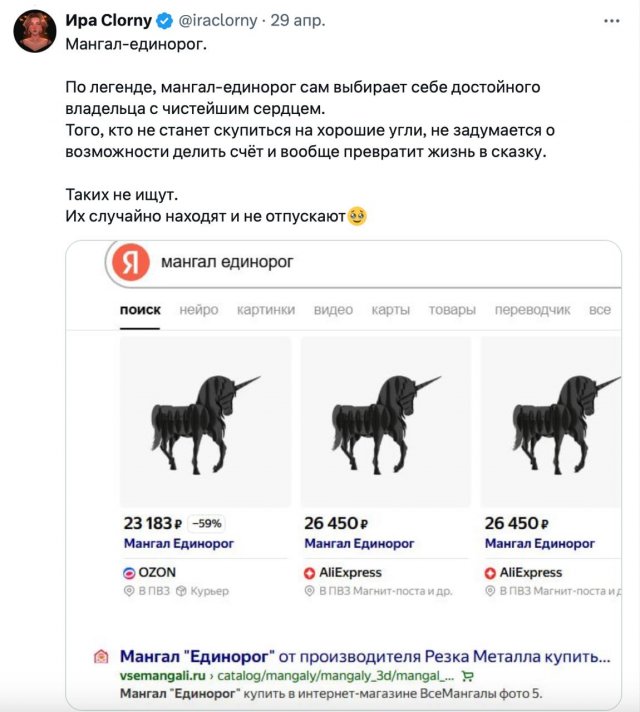Click the shopping cart icon in the result URL
Image resolution: width=640 pixels, height=712 pixels.
[x=468, y=675]
